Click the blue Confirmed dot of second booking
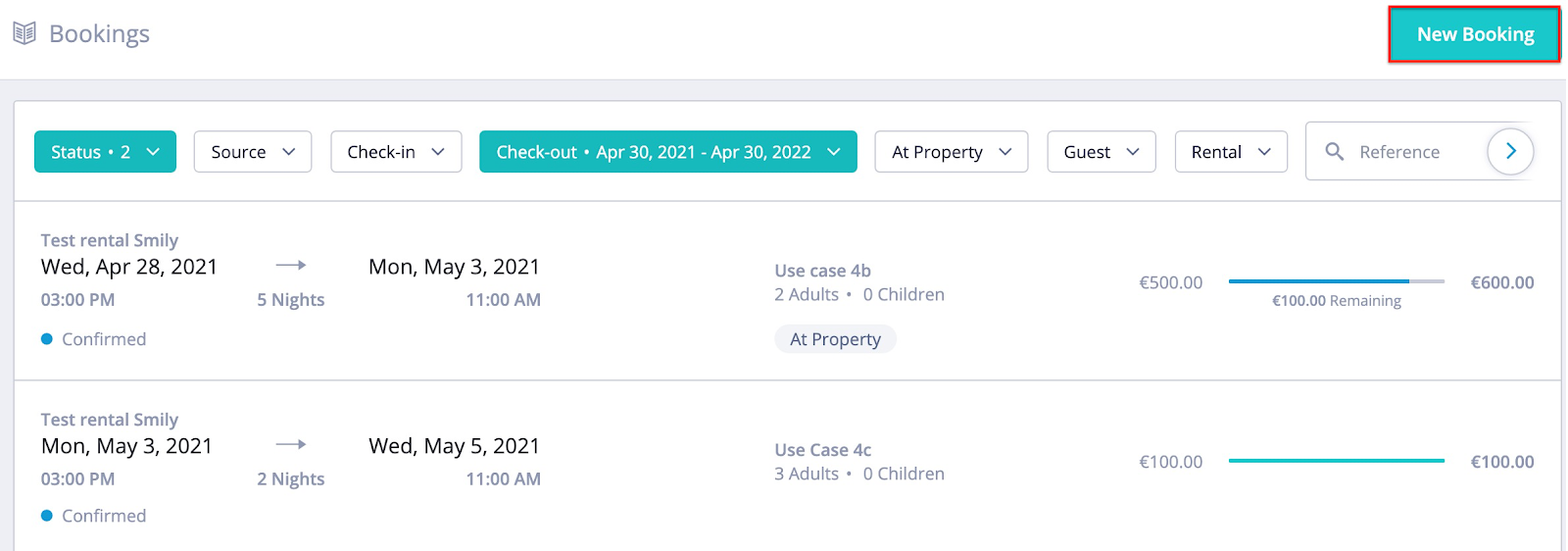This screenshot has height=551, width=1568. (47, 516)
